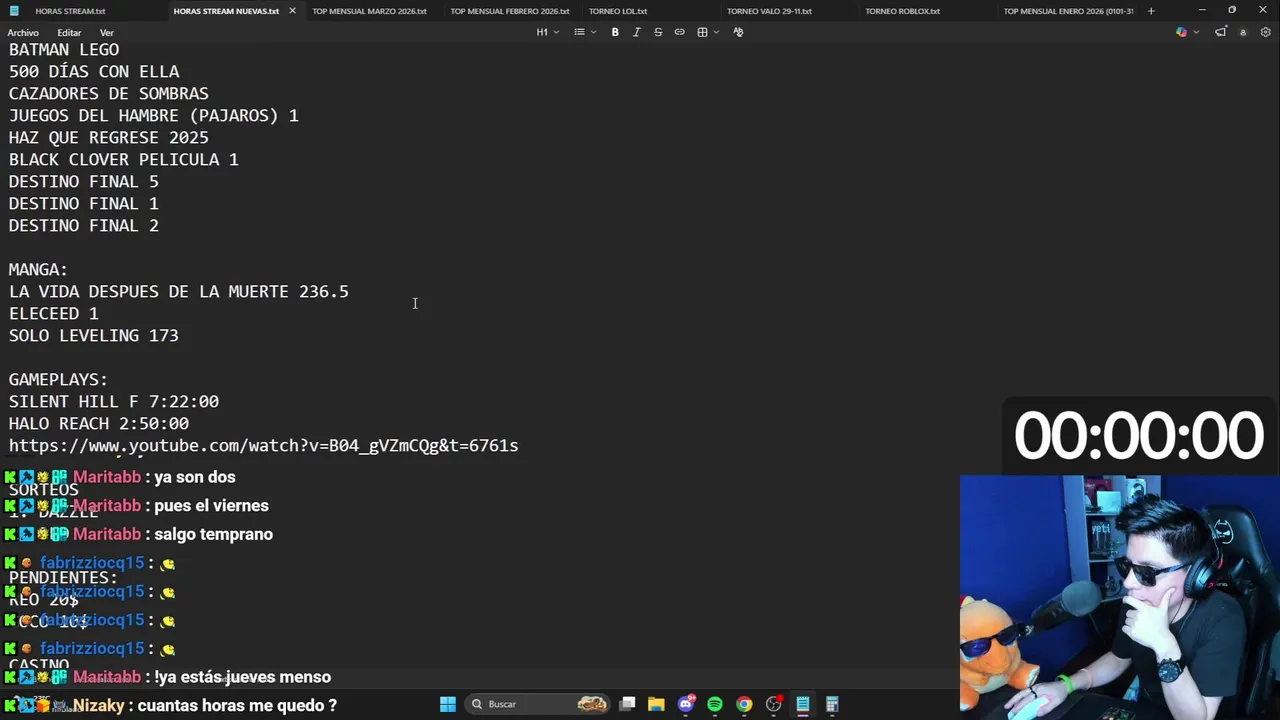Click the line DESTINO FINAL 2

[84, 226]
